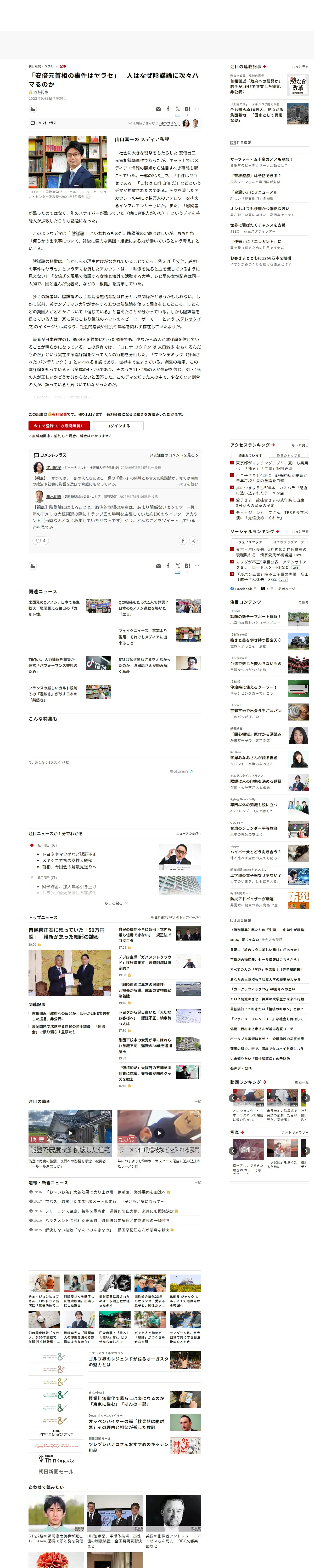Select the 読まれています ranking tab
Image resolution: width=314 pixels, height=1568 pixels.
click(x=250, y=455)
